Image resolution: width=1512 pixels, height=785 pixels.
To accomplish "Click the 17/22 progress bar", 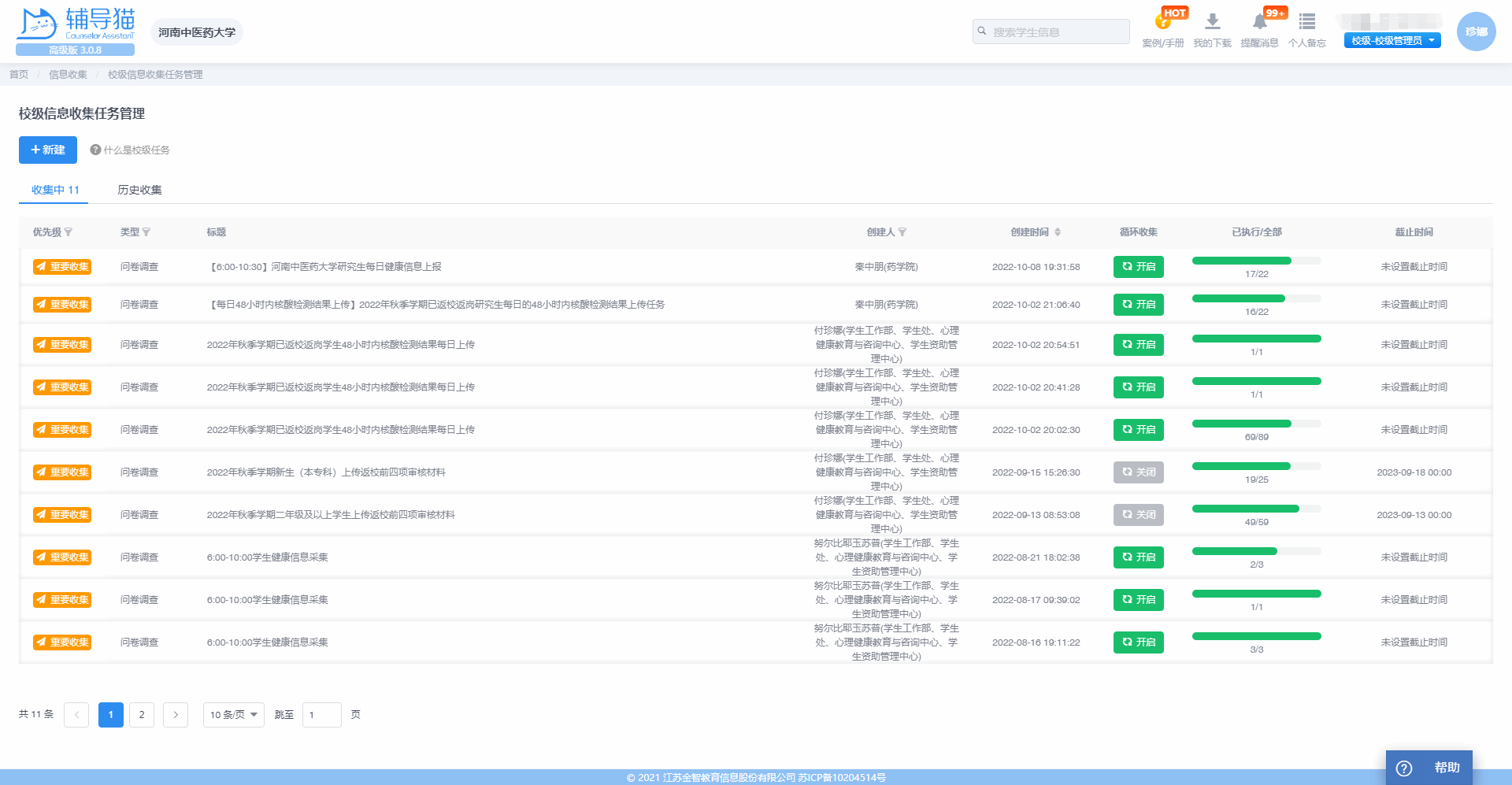I will tap(1256, 260).
